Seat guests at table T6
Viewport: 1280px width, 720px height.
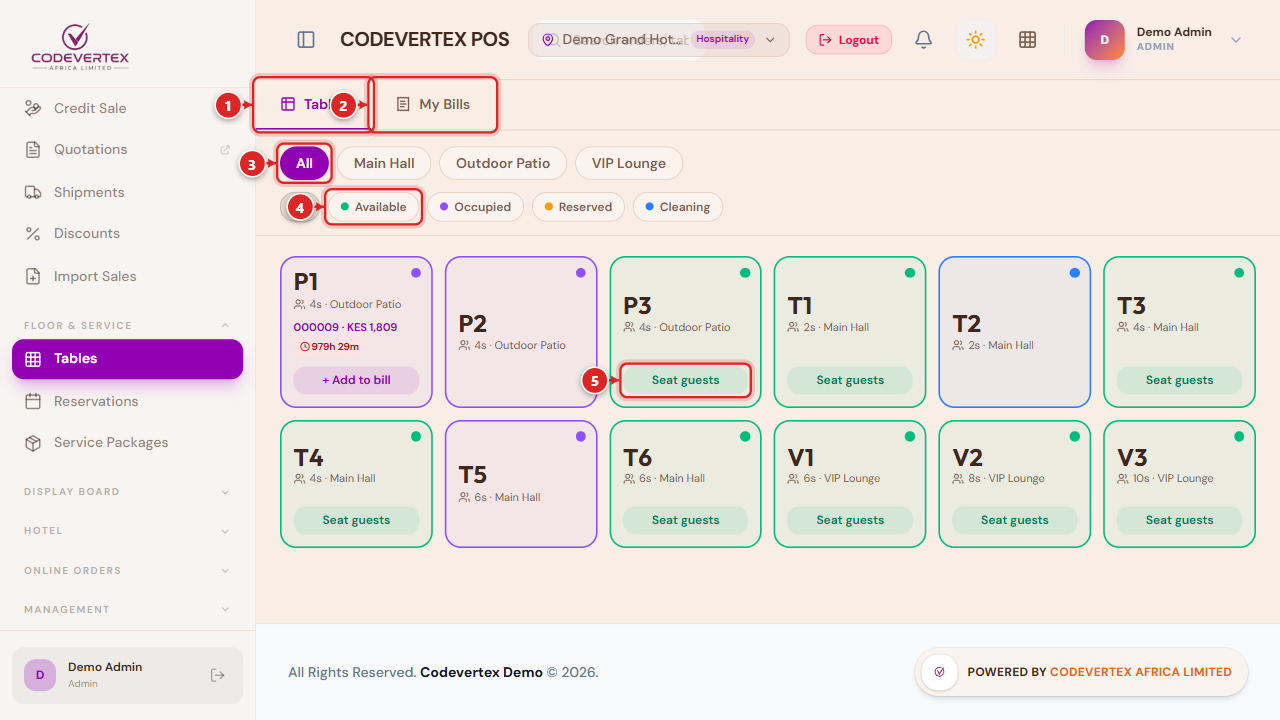685,520
